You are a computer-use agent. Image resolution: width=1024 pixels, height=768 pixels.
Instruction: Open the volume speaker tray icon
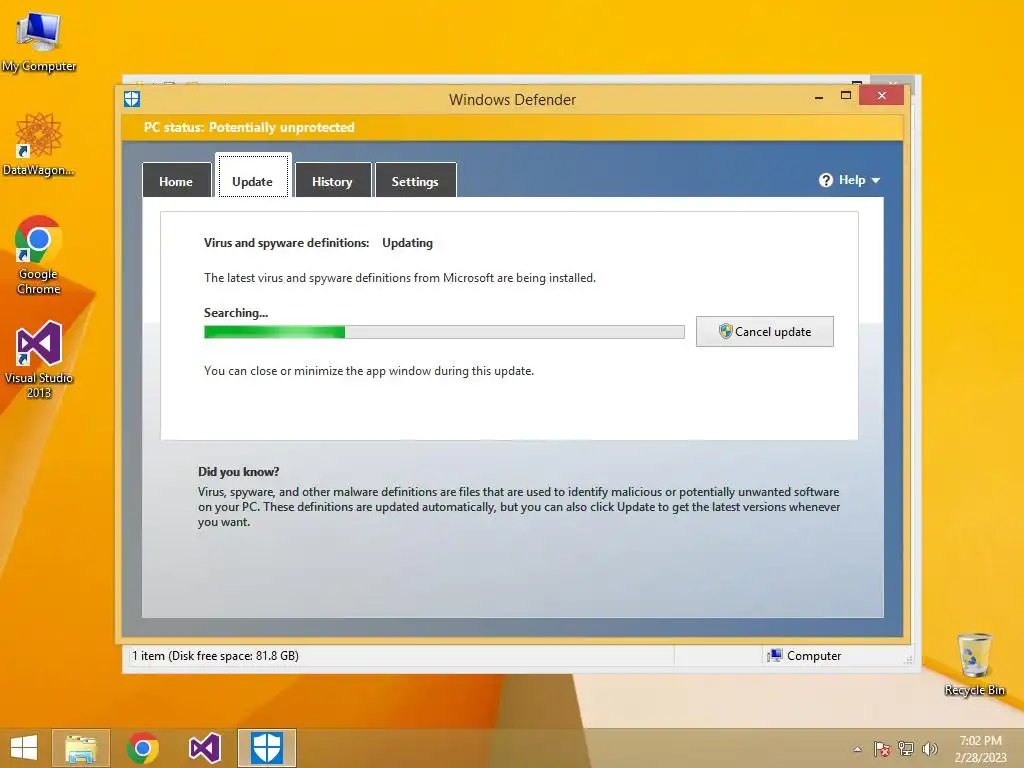tap(929, 749)
